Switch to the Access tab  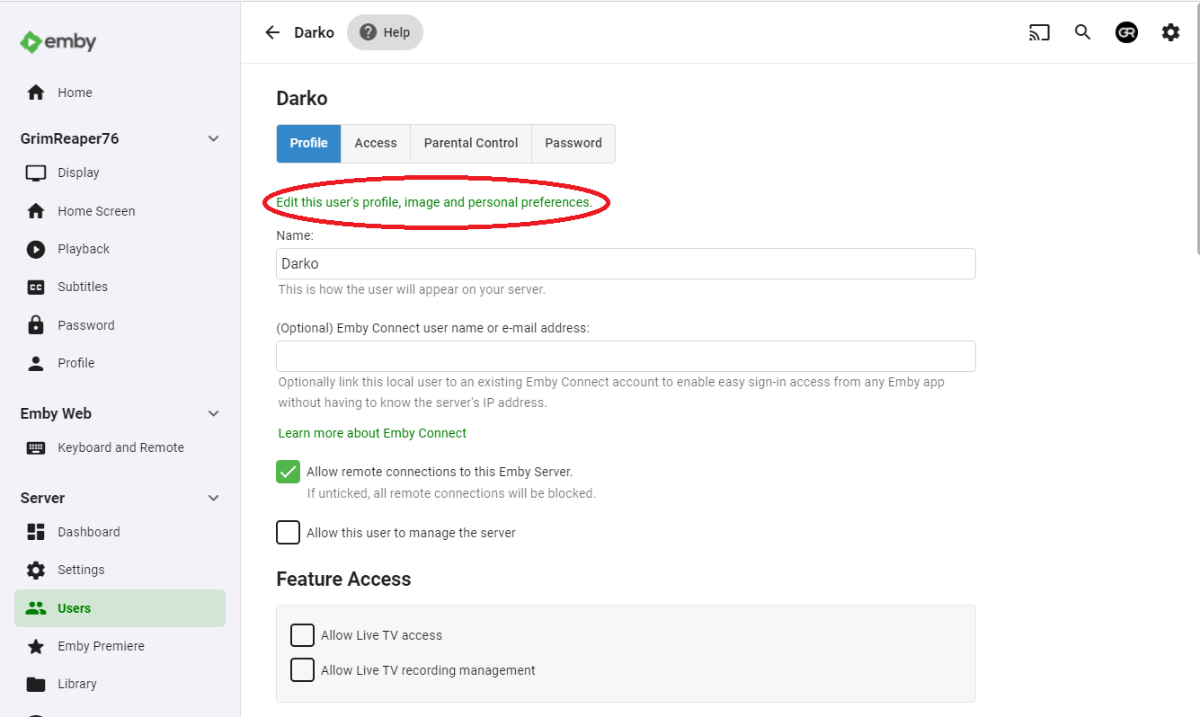tap(375, 143)
